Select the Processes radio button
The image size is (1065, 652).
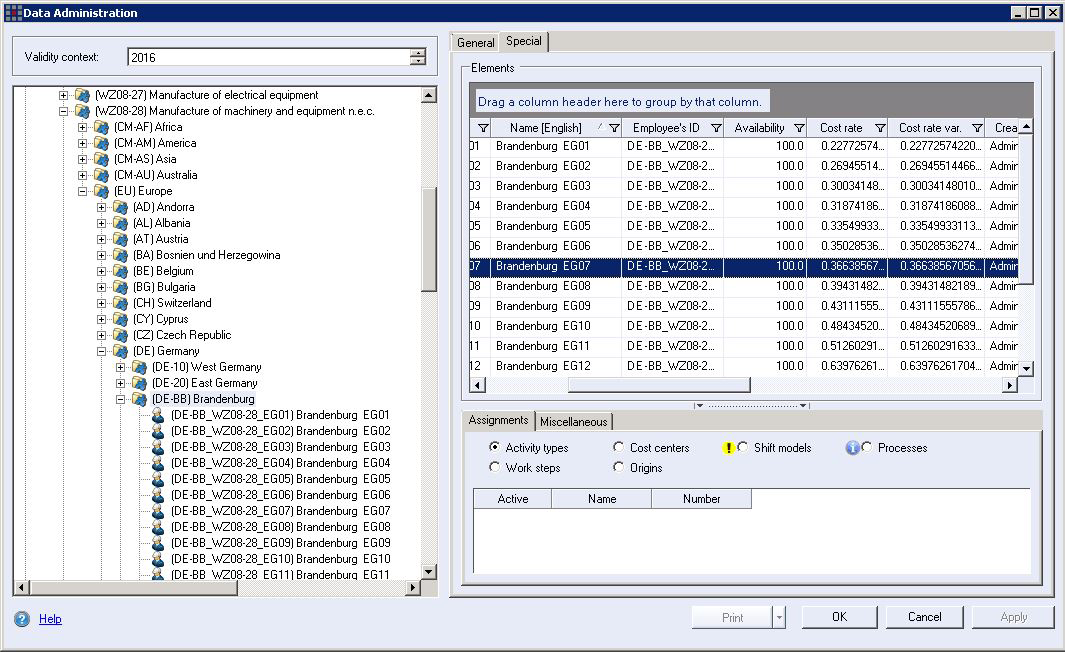point(867,447)
